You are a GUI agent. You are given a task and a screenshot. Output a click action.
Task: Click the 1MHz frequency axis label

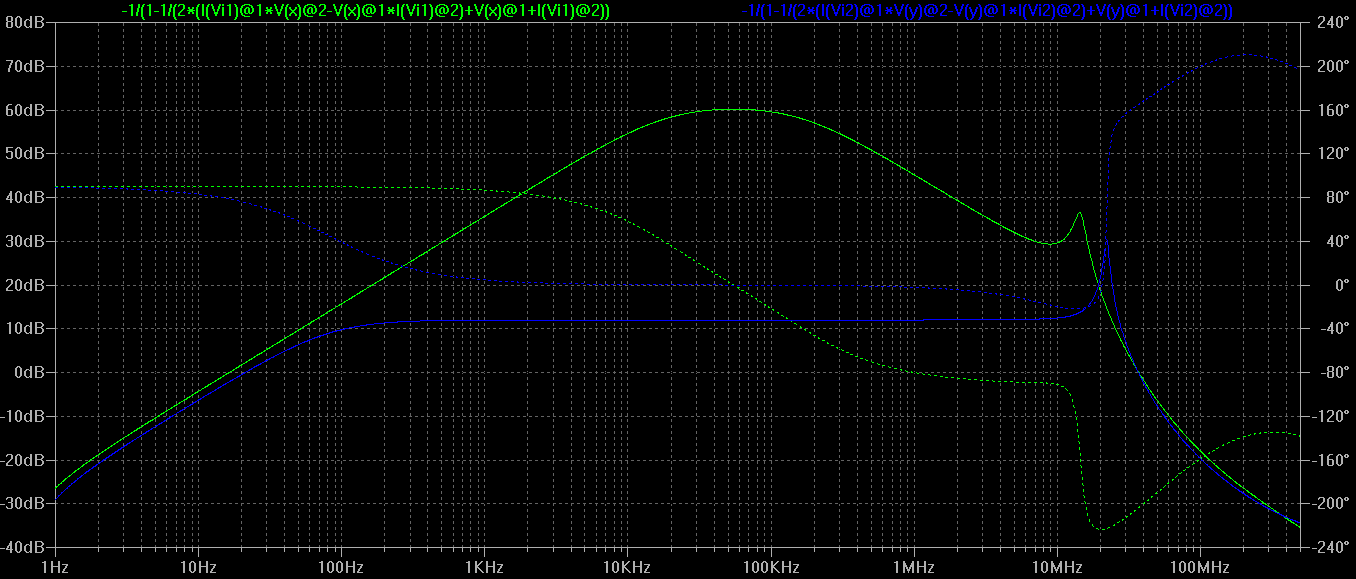click(913, 568)
